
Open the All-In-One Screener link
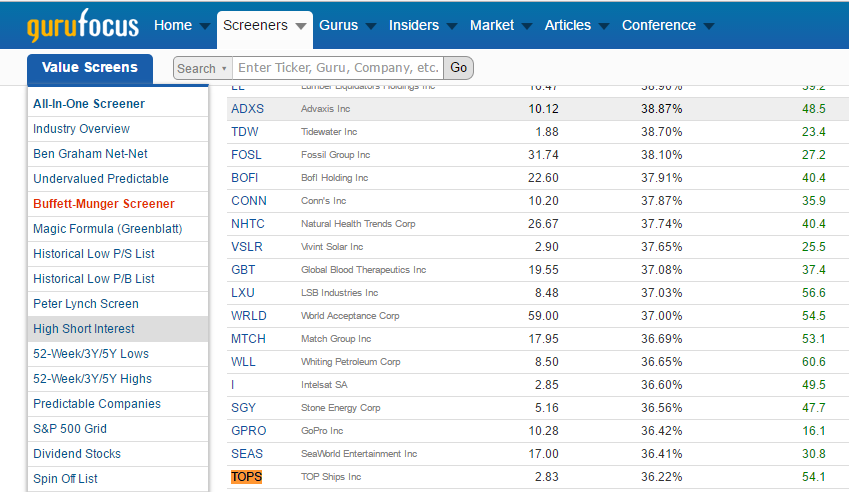point(89,104)
